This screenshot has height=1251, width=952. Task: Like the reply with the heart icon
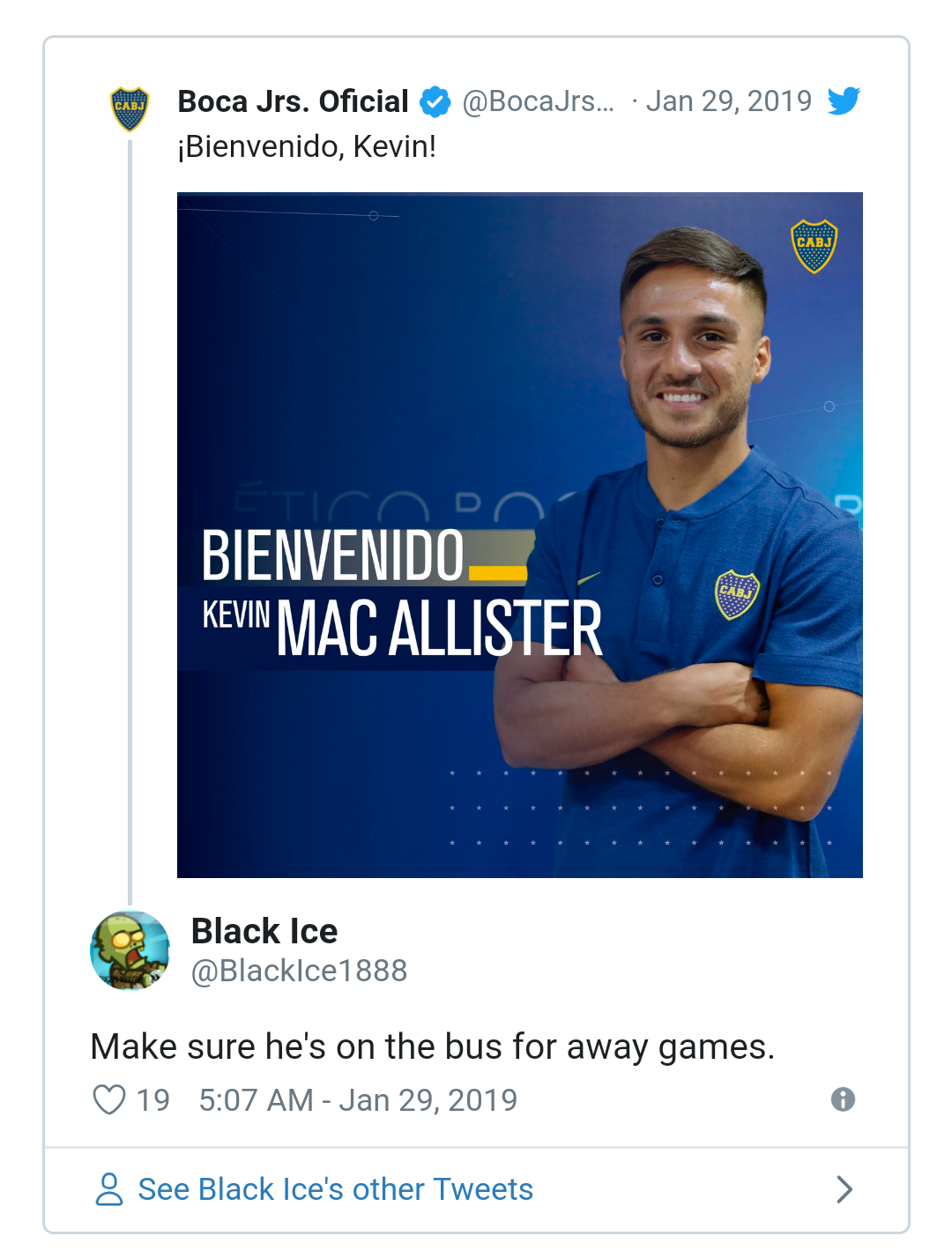click(109, 1100)
